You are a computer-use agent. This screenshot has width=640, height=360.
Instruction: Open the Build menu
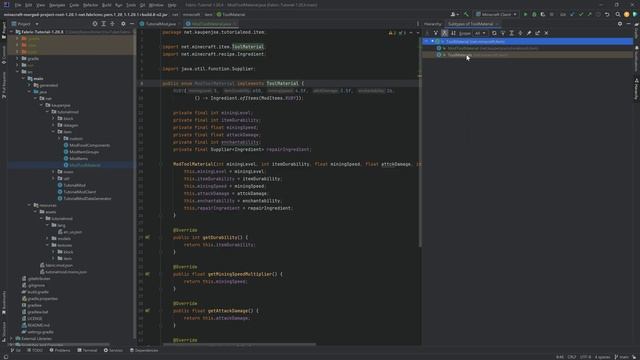(x=107, y=5)
